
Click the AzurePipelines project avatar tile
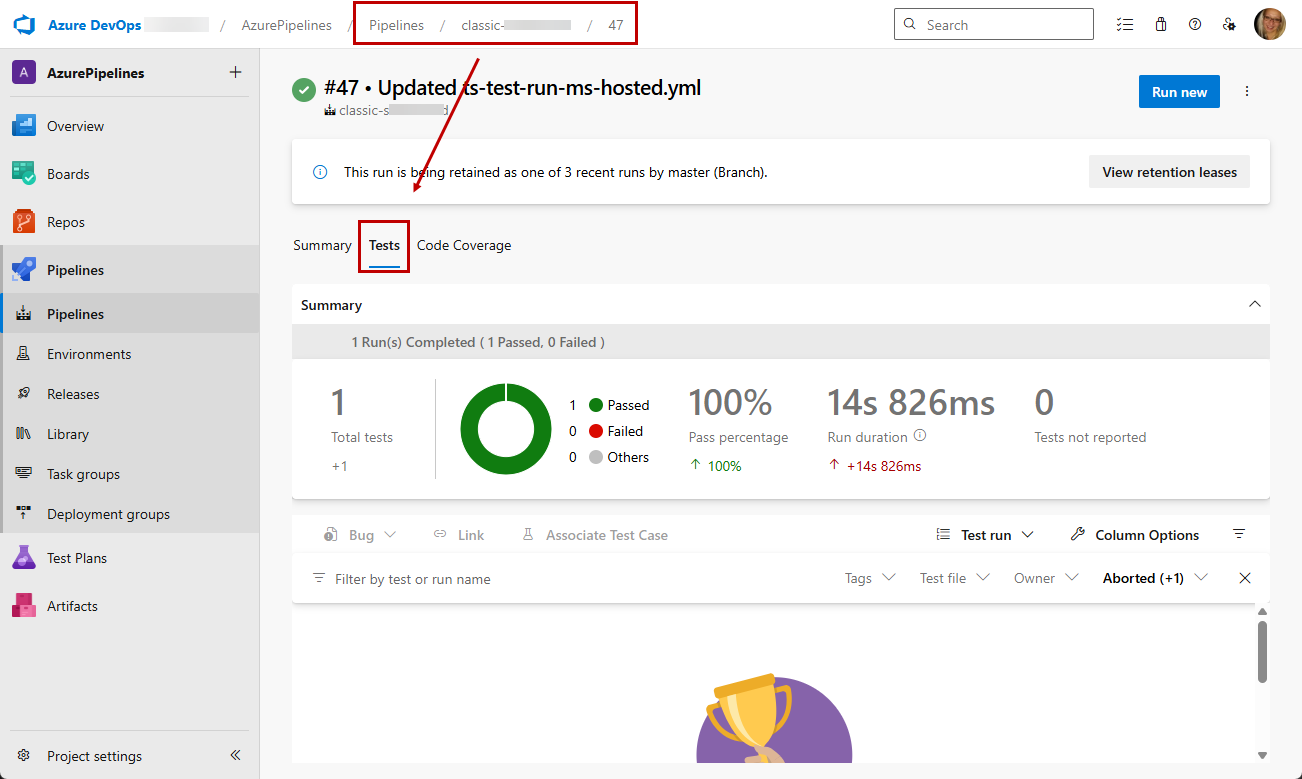click(24, 73)
